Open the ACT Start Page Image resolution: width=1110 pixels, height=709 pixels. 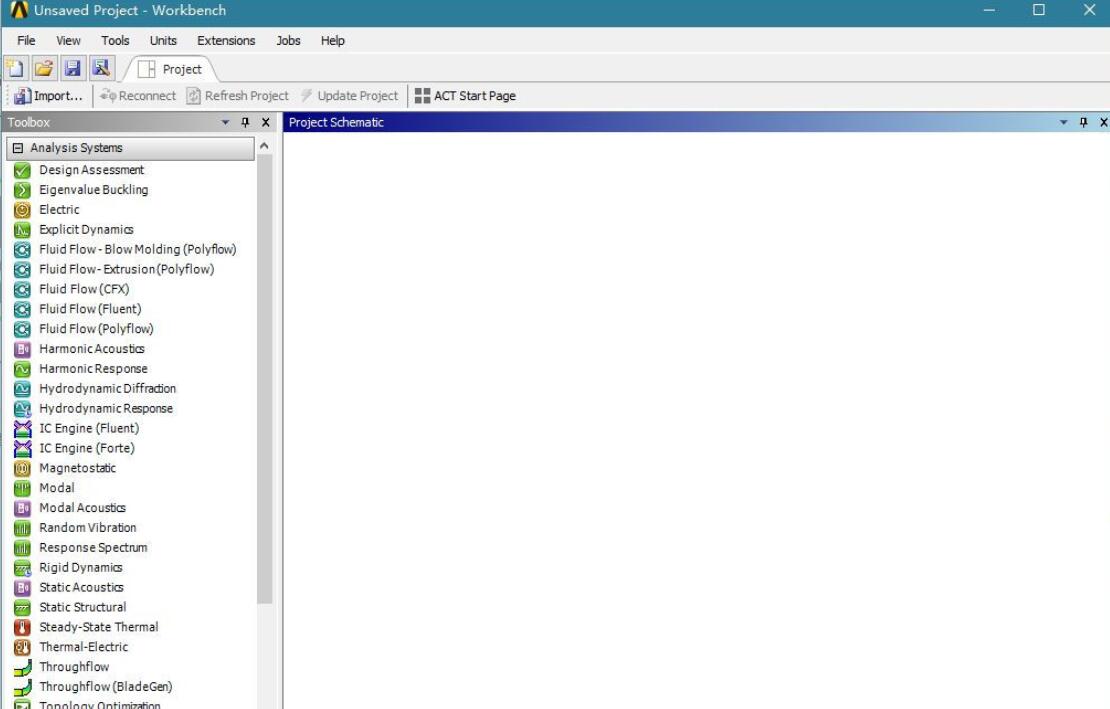pyautogui.click(x=465, y=96)
